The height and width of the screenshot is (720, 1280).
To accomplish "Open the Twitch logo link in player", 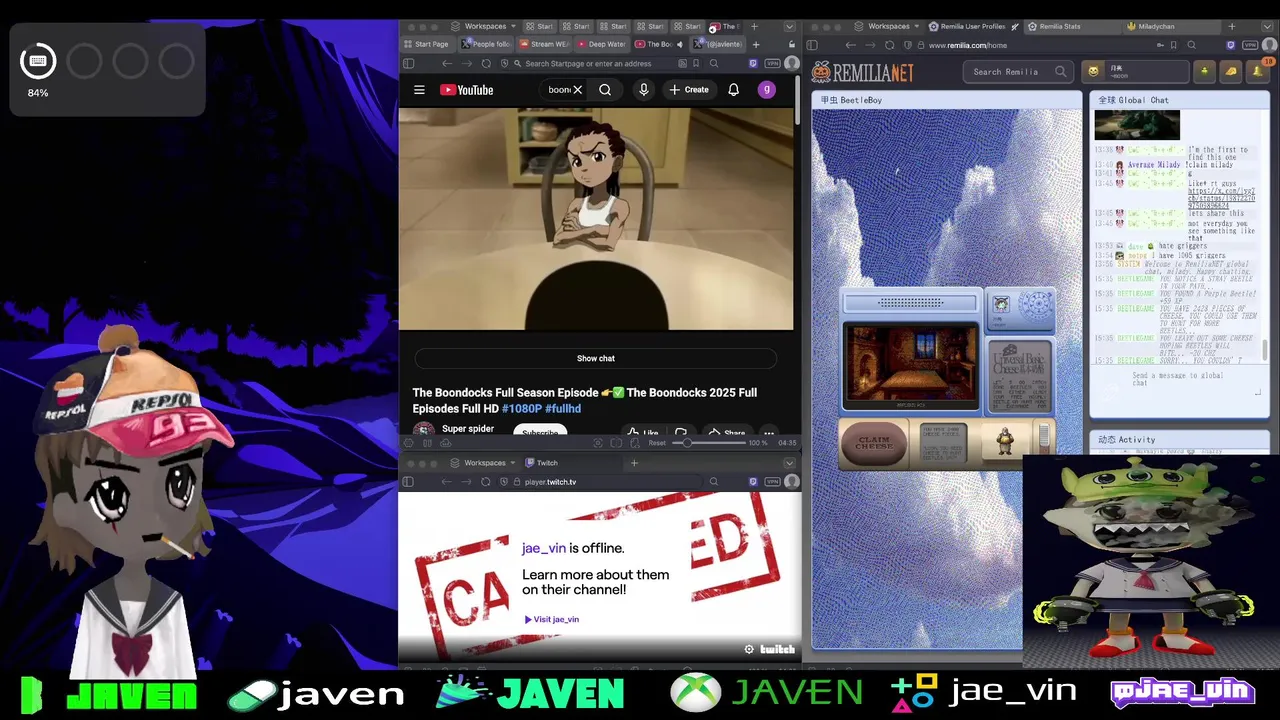I will pyautogui.click(x=777, y=650).
